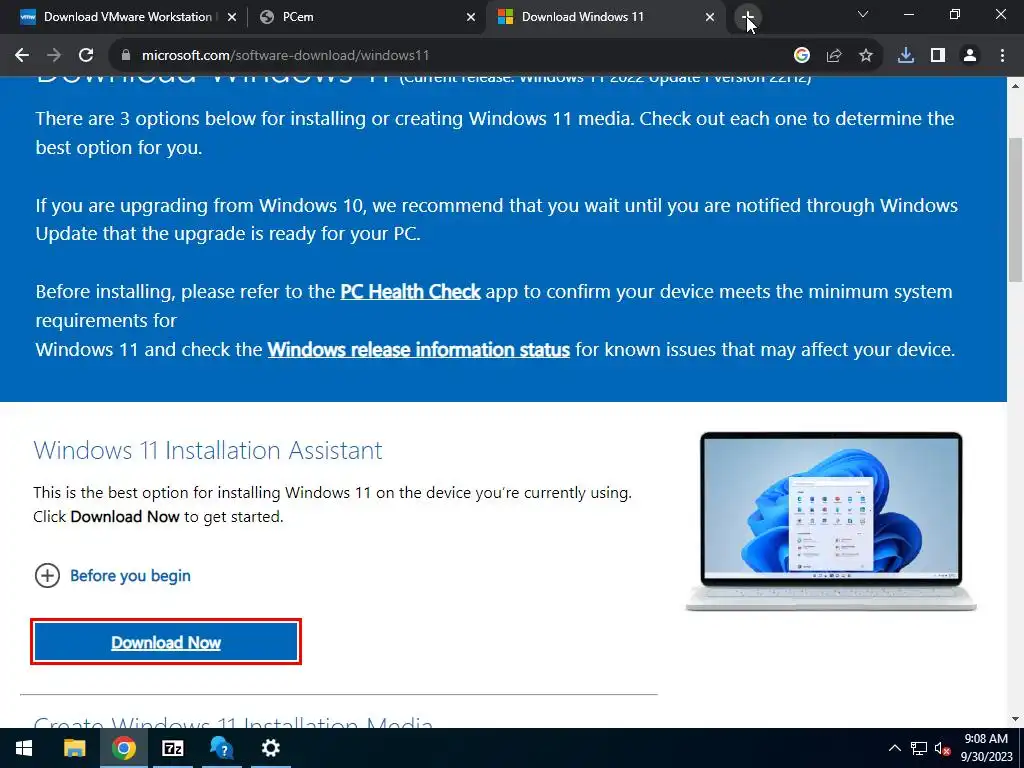
Task: Show hidden system tray icons
Action: [x=895, y=748]
